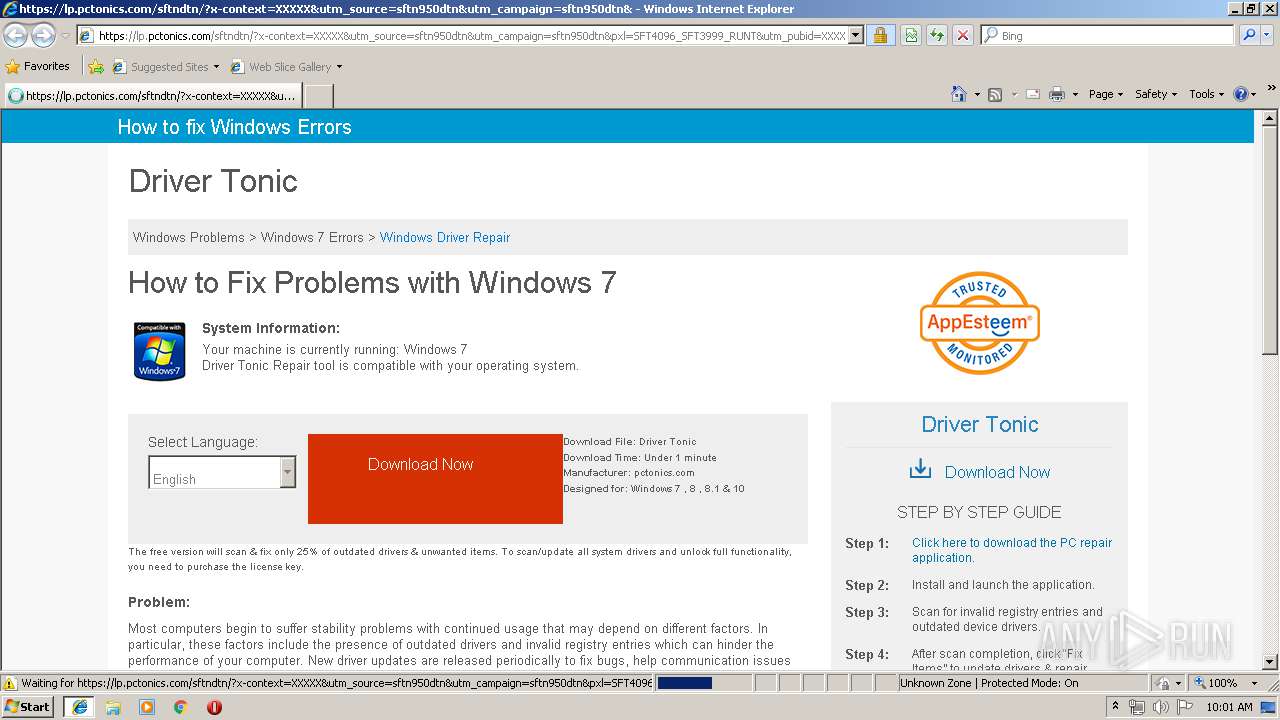Expand the Home button dropdown arrow

(977, 94)
